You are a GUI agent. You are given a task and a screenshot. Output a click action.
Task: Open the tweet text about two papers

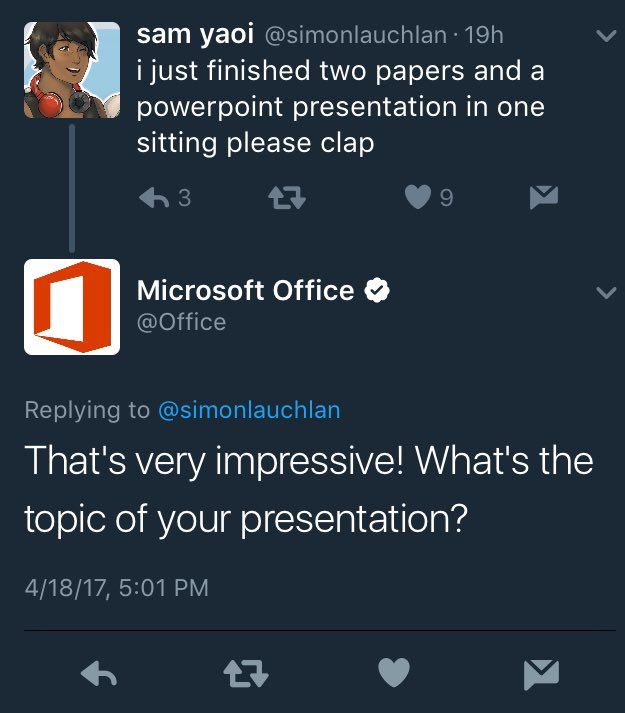[x=341, y=107]
